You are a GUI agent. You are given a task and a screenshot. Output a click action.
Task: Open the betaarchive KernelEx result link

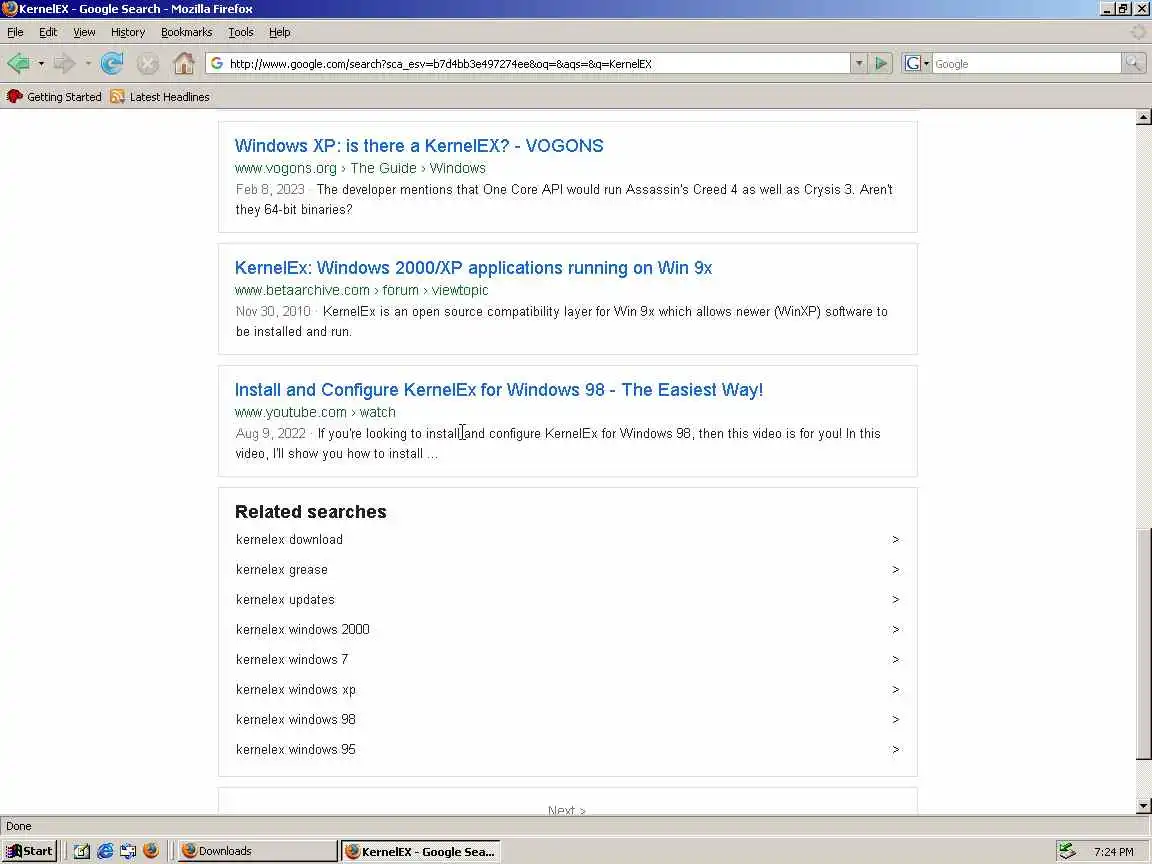pyautogui.click(x=473, y=267)
